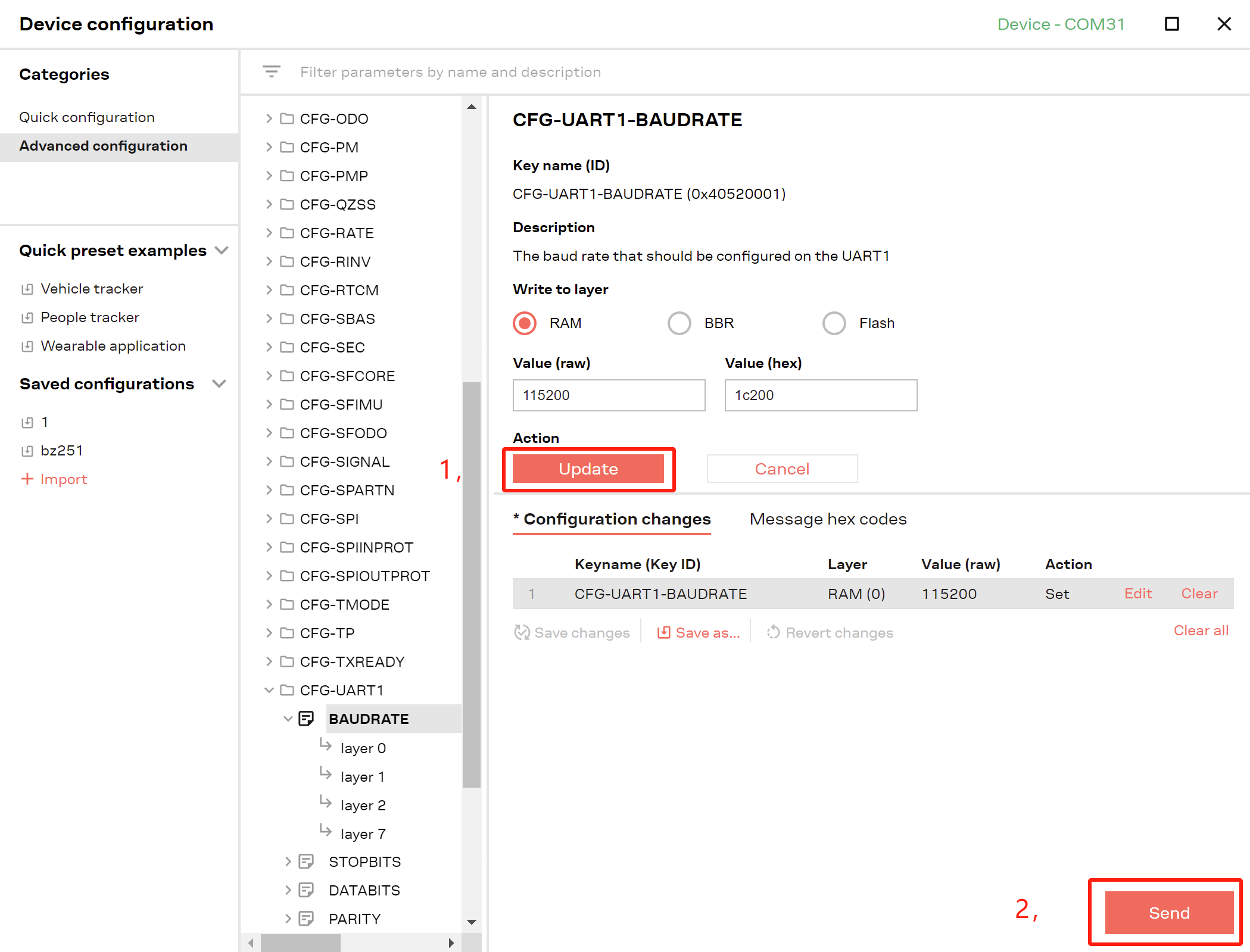
Task: Click the bz251 saved configuration icon
Action: 27,451
